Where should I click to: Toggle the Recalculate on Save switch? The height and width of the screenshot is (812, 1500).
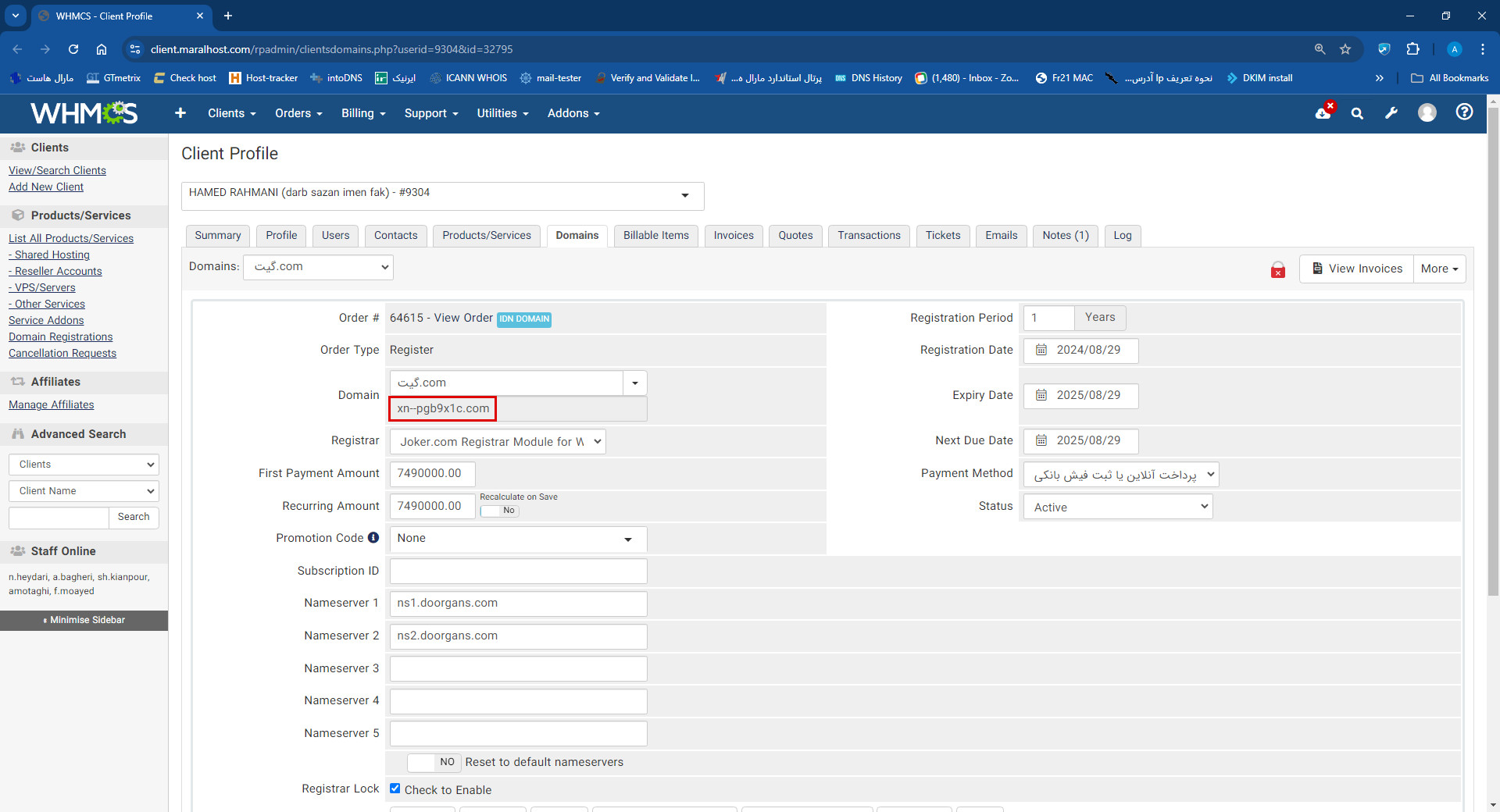pyautogui.click(x=500, y=511)
